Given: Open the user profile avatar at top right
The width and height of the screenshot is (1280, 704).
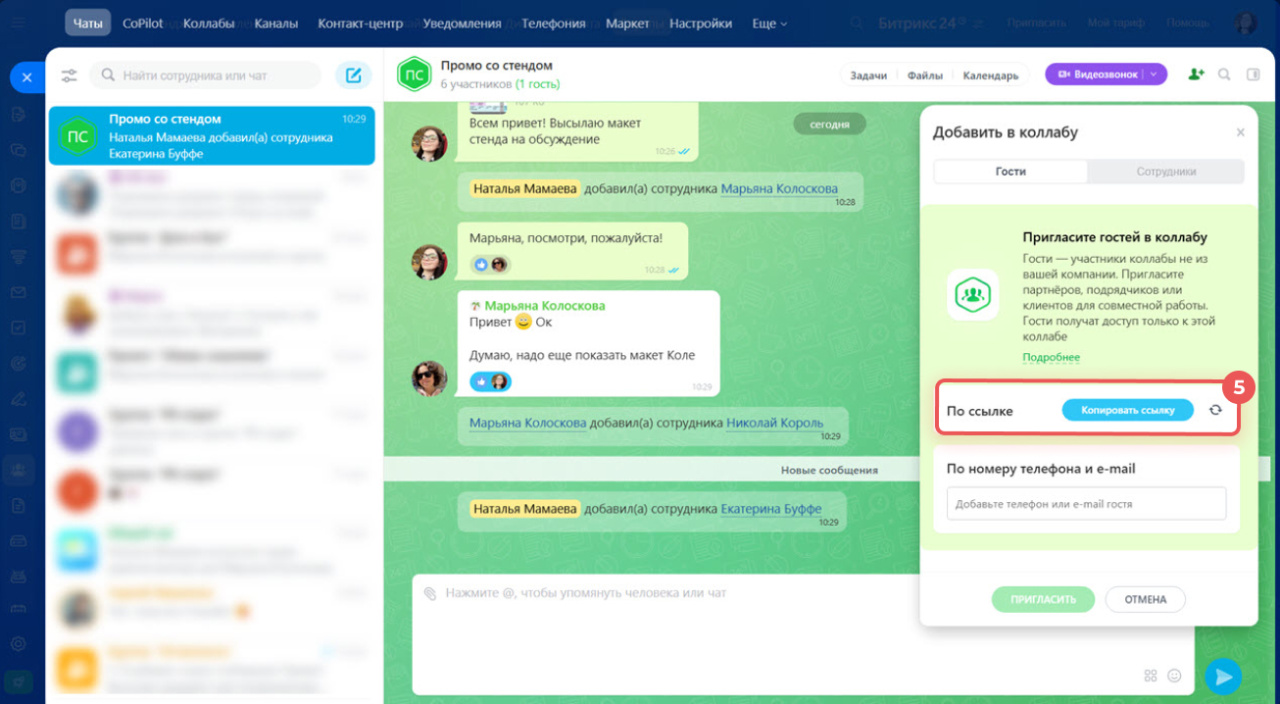Looking at the screenshot, I should (x=1245, y=23).
